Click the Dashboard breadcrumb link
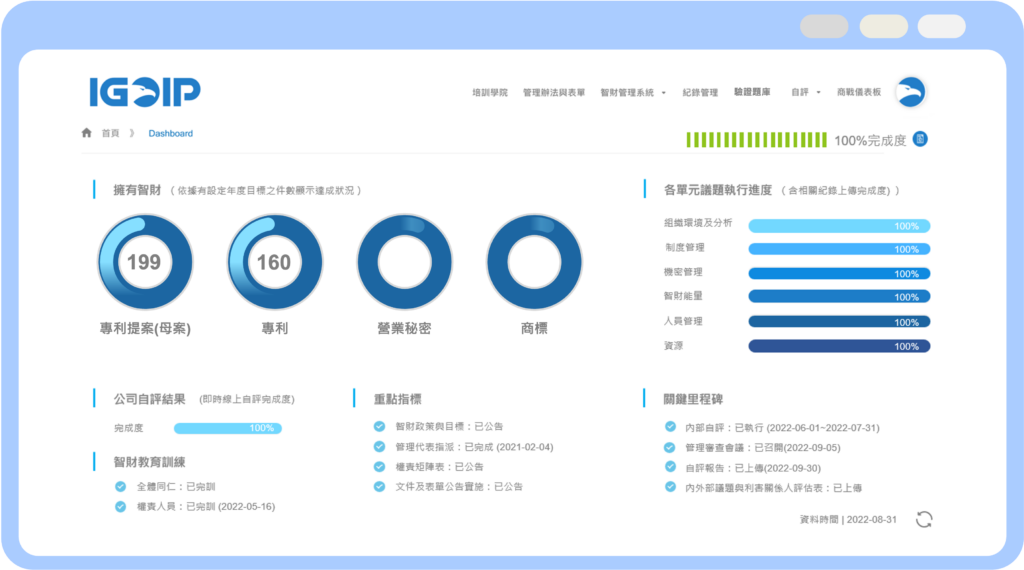 [x=171, y=133]
